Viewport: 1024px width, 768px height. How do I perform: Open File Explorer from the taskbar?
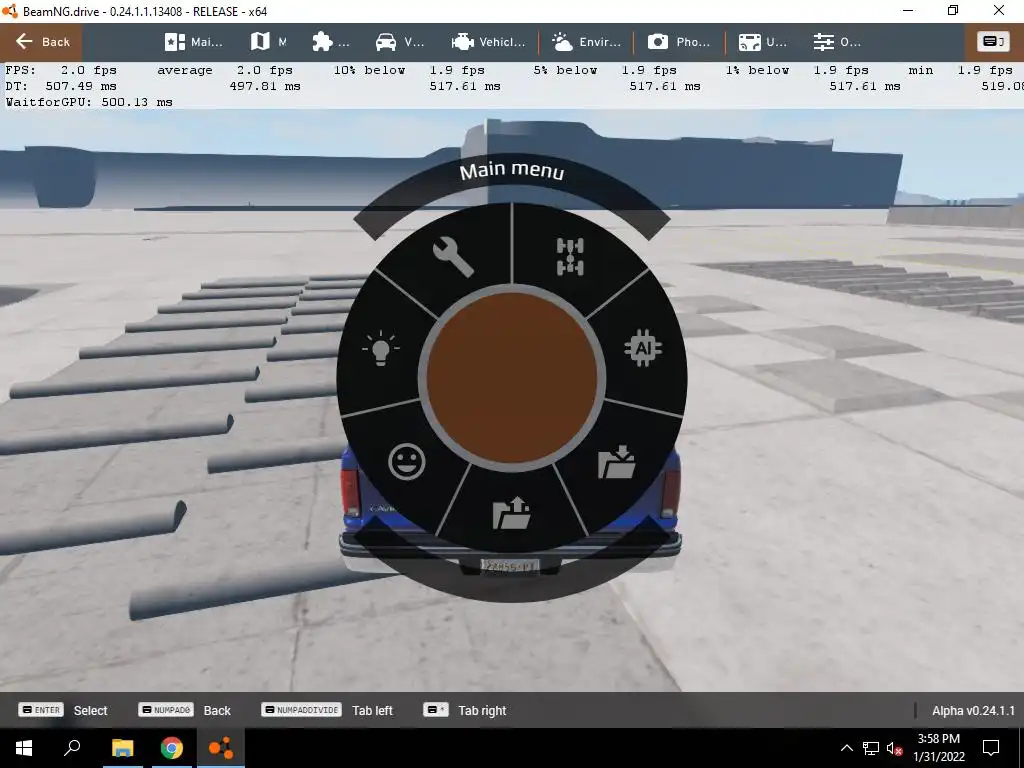click(122, 748)
